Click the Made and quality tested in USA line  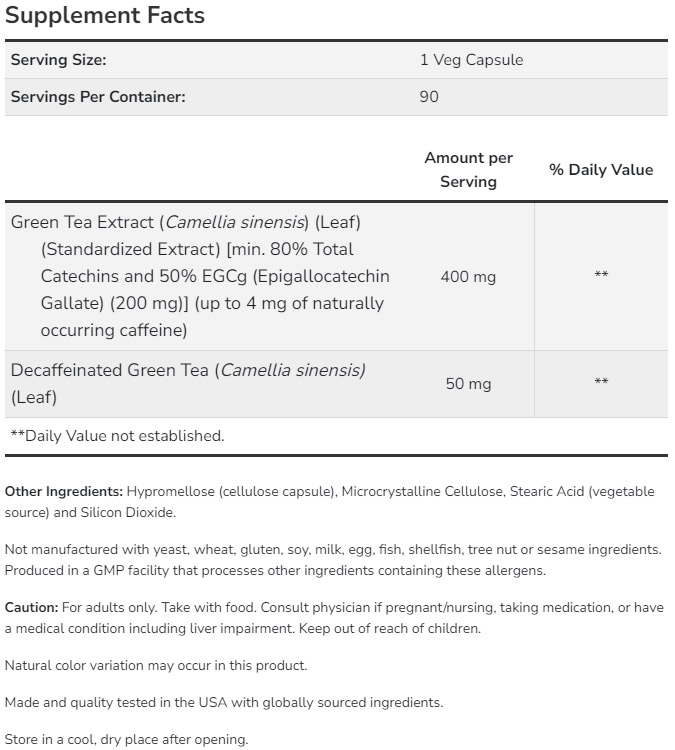tap(223, 703)
